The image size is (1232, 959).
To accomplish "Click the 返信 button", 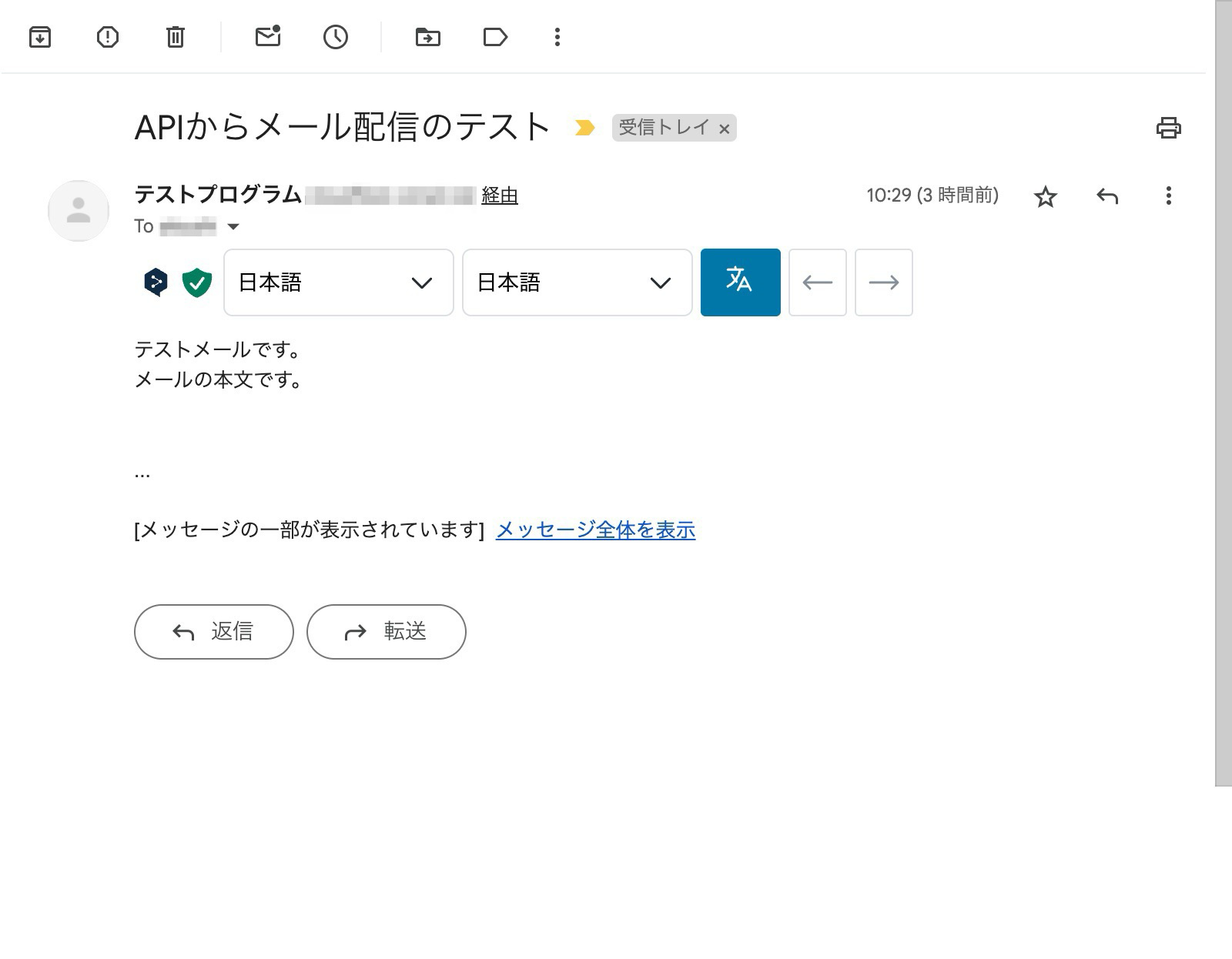I will click(213, 631).
